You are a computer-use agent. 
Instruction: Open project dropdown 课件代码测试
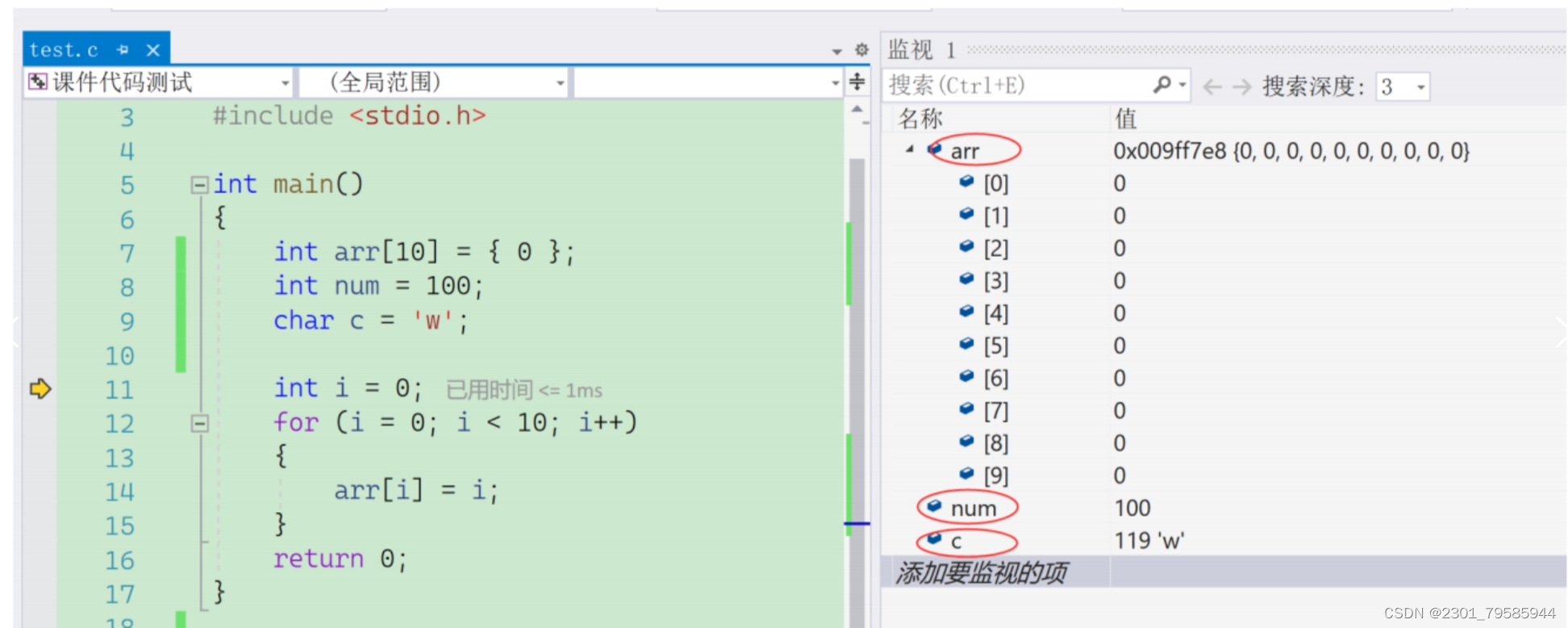(159, 82)
